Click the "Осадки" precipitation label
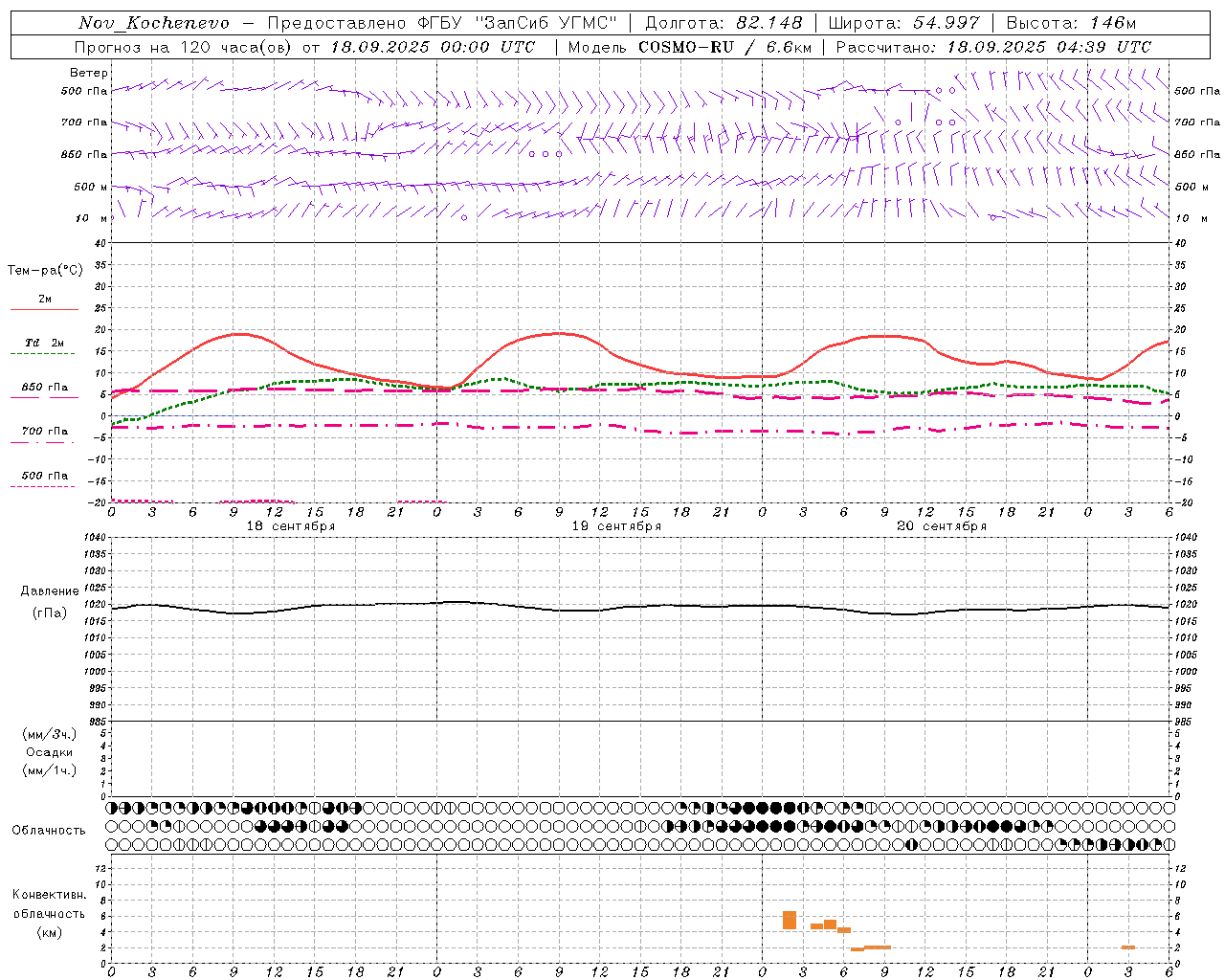 (x=50, y=752)
